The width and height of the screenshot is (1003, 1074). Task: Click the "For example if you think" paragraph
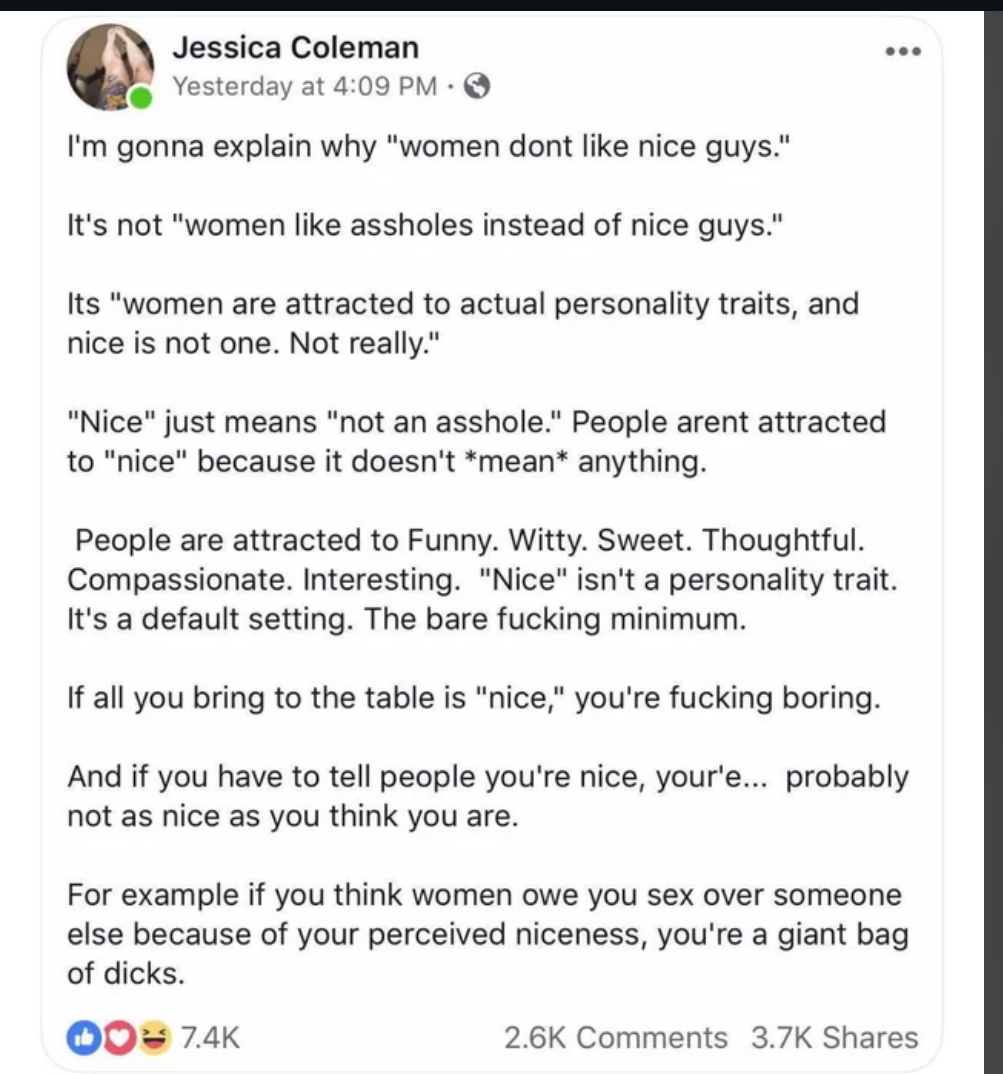[488, 934]
